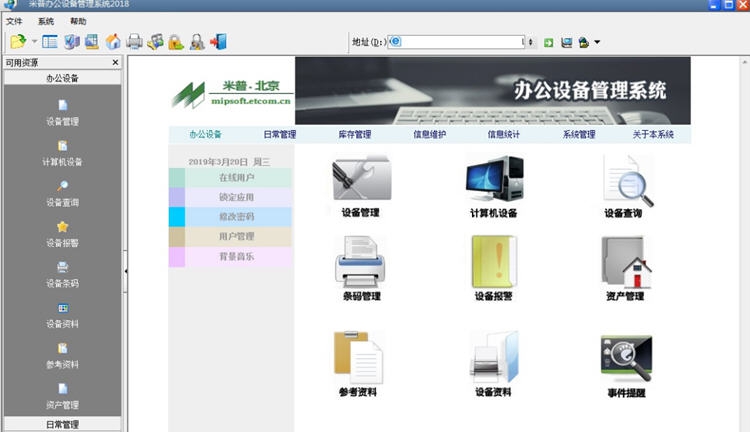Click the printer toolbar icon
Image resolution: width=750 pixels, height=432 pixels.
pos(134,42)
